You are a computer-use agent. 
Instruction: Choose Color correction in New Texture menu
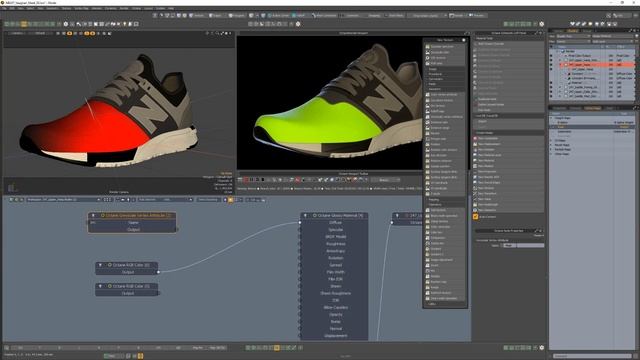pos(444,227)
